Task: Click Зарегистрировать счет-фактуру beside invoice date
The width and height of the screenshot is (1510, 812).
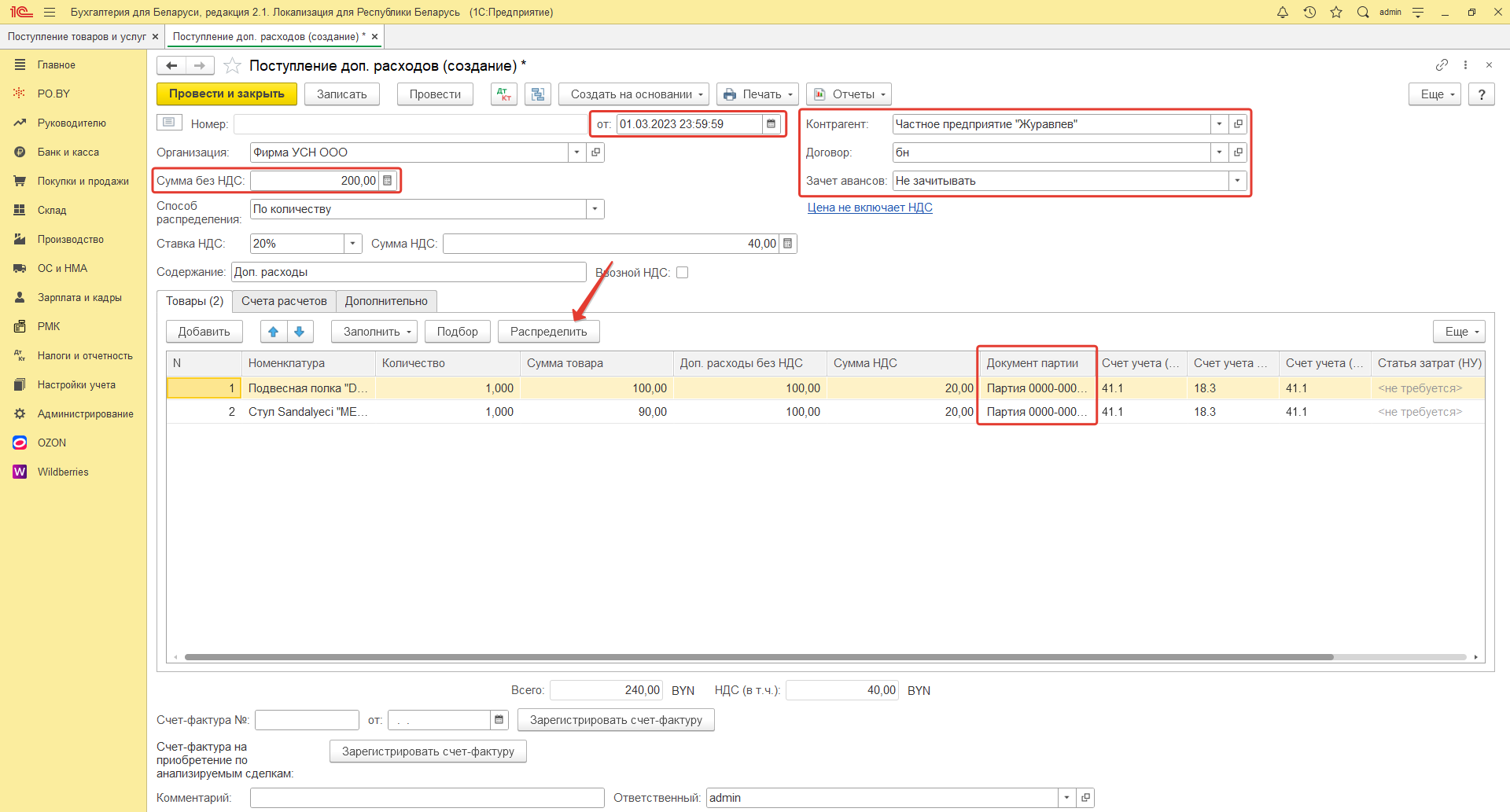Action: coord(616,720)
